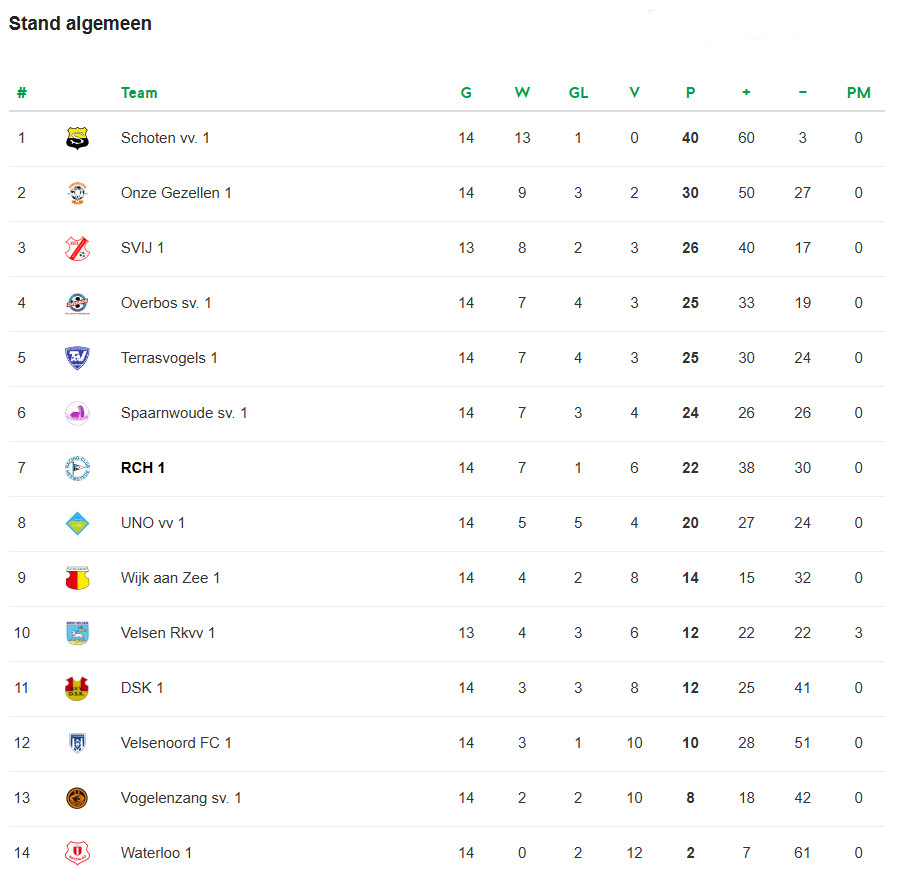The image size is (912, 870).
Task: Click the PM penalty points column header
Action: (x=858, y=93)
